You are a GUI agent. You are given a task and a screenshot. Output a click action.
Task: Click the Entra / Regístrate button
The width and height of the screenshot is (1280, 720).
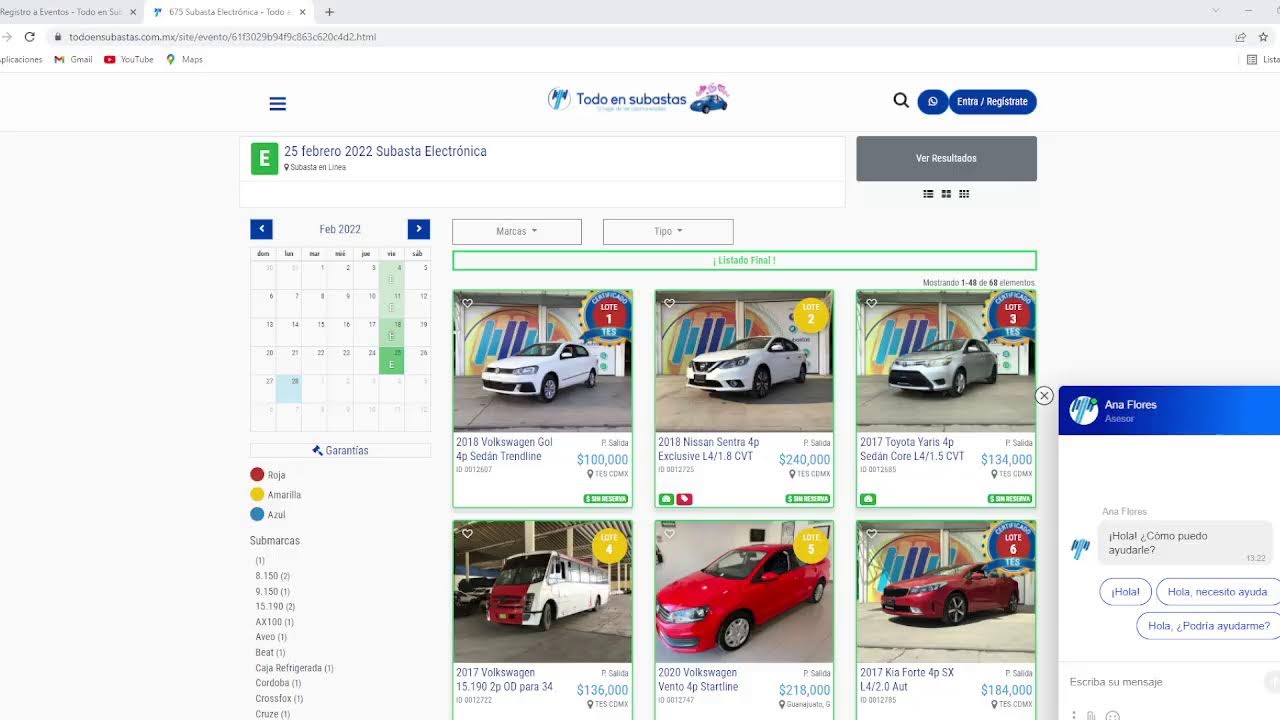(x=992, y=101)
